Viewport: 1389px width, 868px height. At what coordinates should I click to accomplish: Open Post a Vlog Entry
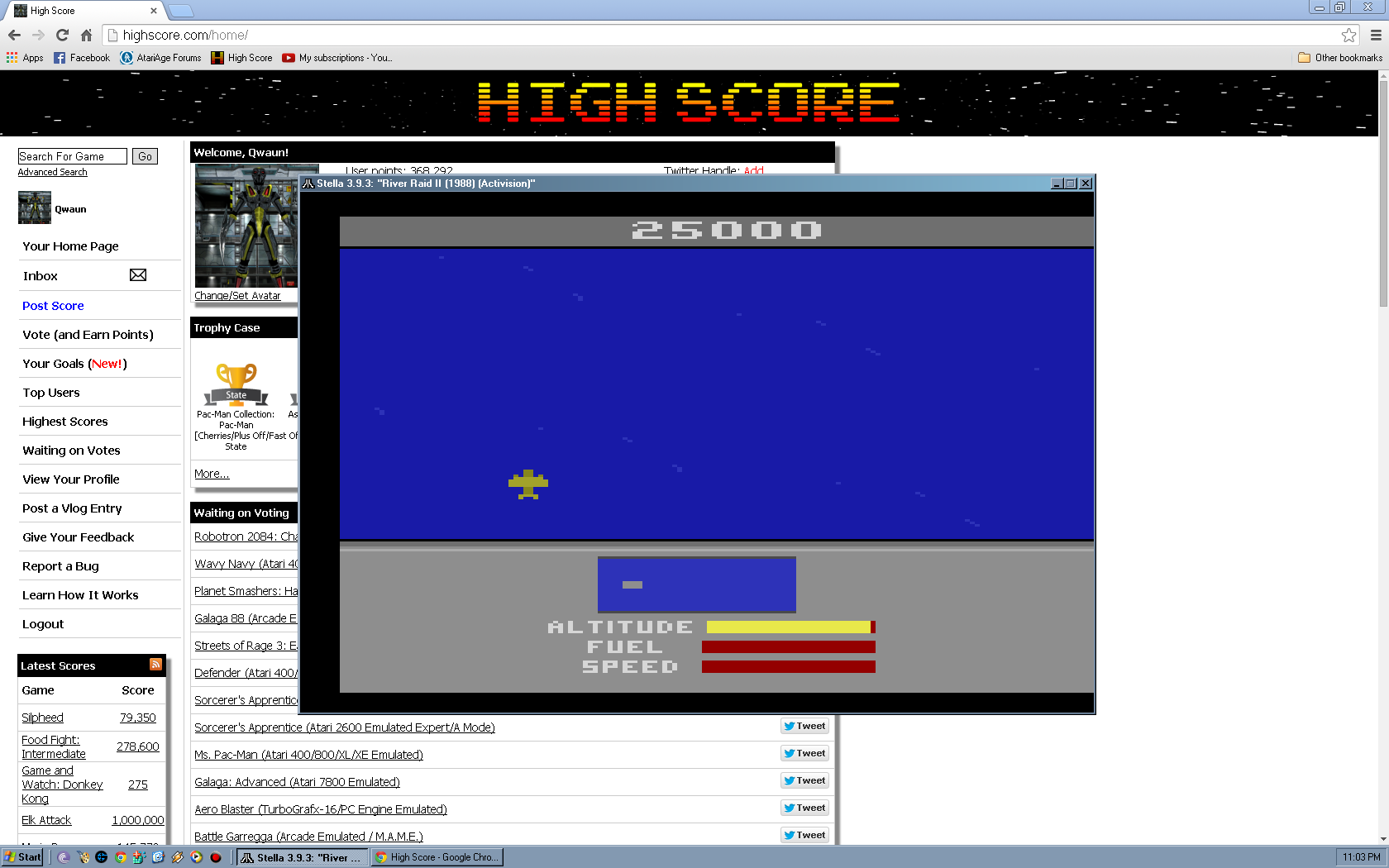pos(72,508)
